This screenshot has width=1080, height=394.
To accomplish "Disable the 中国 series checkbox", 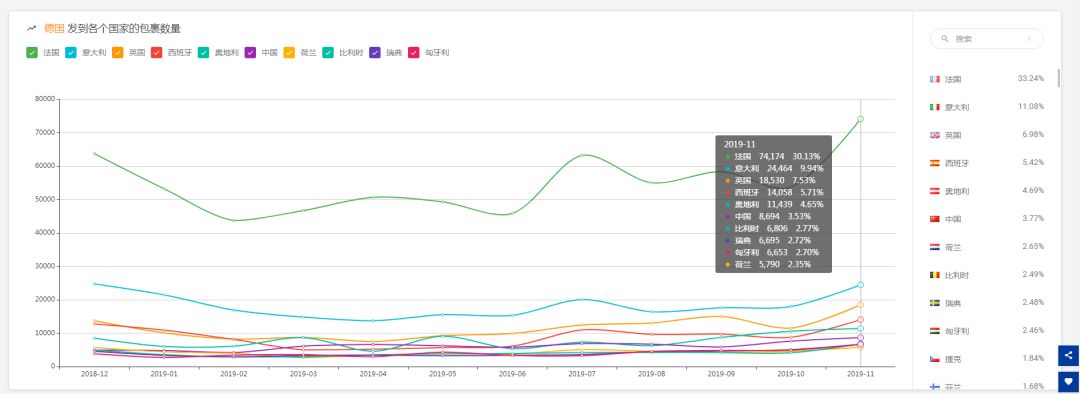I will [x=251, y=52].
